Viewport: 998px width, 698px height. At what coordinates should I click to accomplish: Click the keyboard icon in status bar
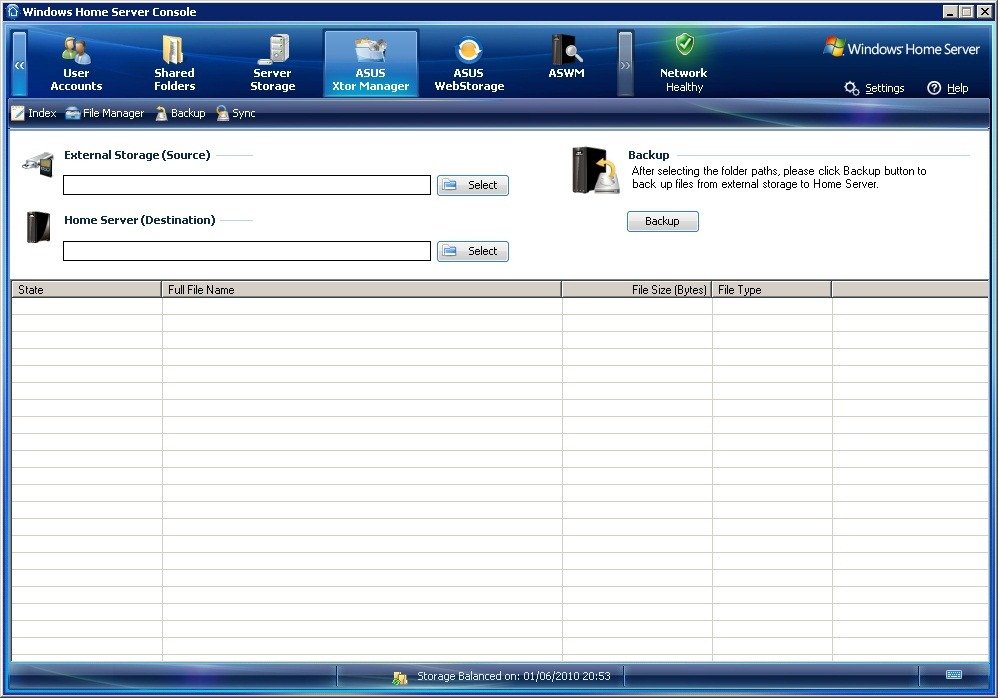click(x=953, y=674)
